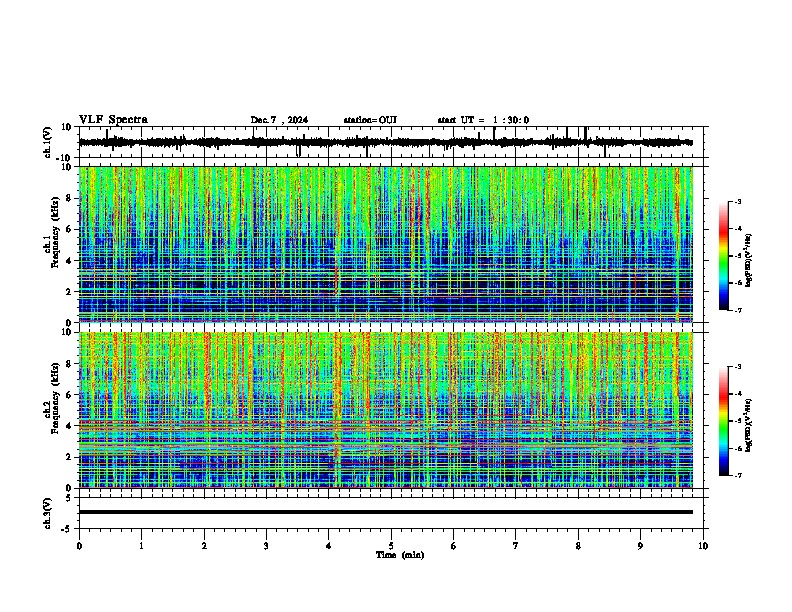
Task: Click the "6" kHz tick on the ch.2 spectrogram axis
Action: pyautogui.click(x=69, y=395)
